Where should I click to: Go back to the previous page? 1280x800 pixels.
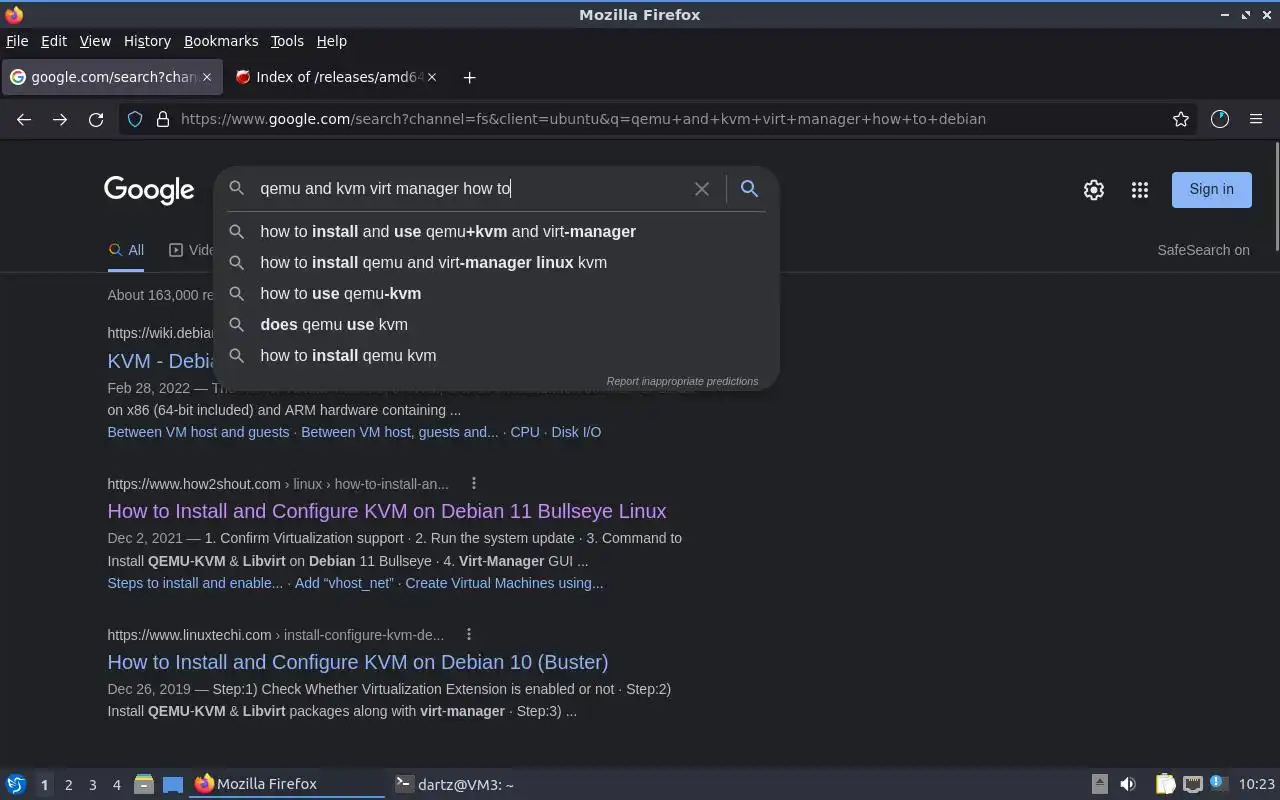[24, 119]
